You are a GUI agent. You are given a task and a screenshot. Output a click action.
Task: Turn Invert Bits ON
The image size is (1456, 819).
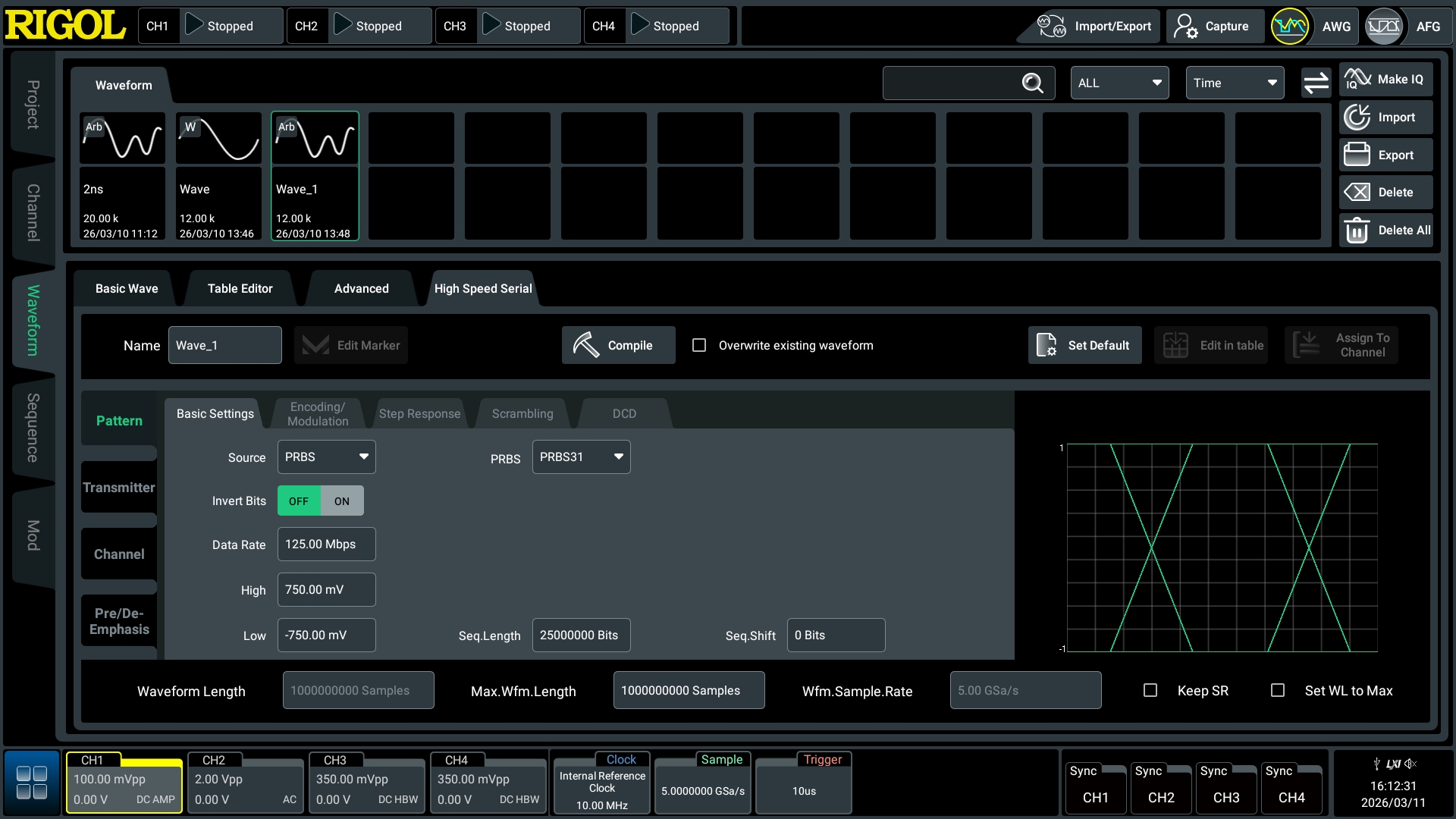(342, 501)
